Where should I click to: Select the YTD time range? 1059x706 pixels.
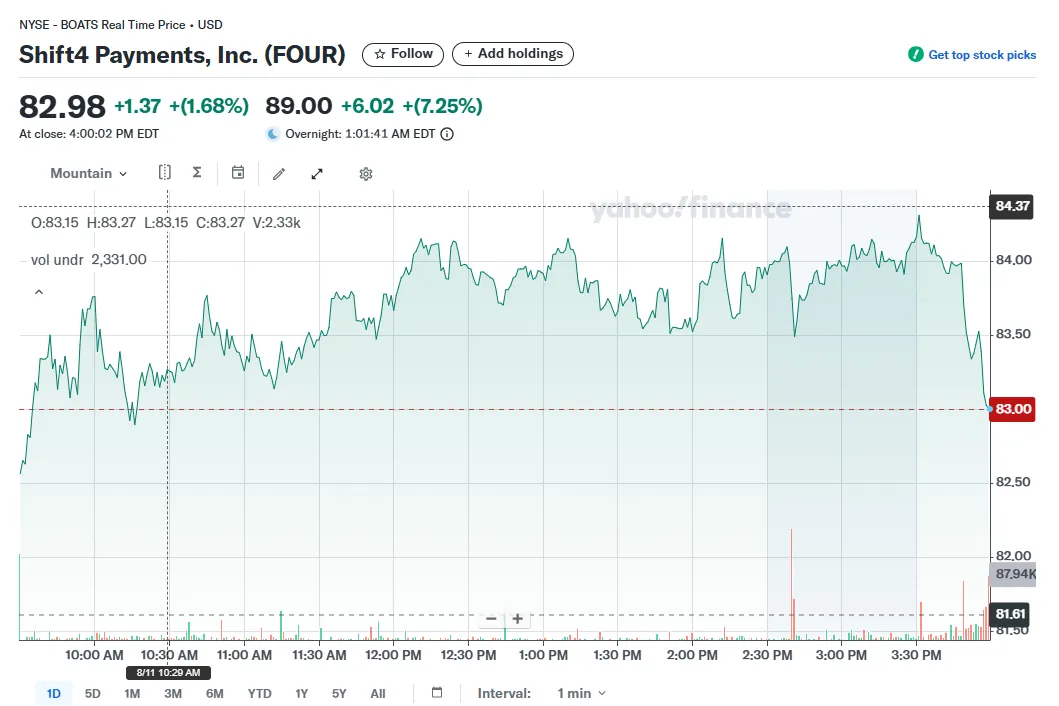click(260, 693)
